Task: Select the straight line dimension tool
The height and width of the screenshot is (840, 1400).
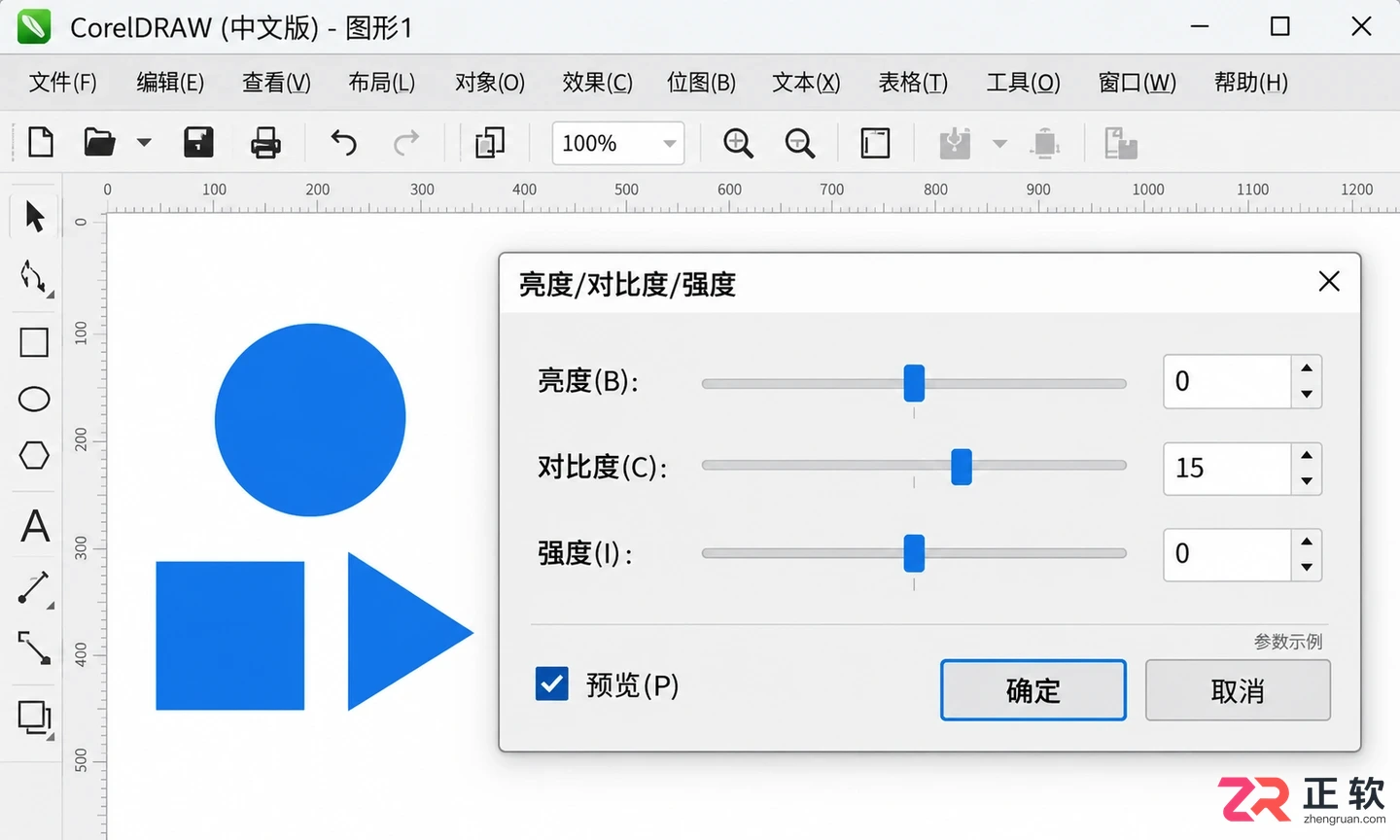Action: pyautogui.click(x=35, y=589)
